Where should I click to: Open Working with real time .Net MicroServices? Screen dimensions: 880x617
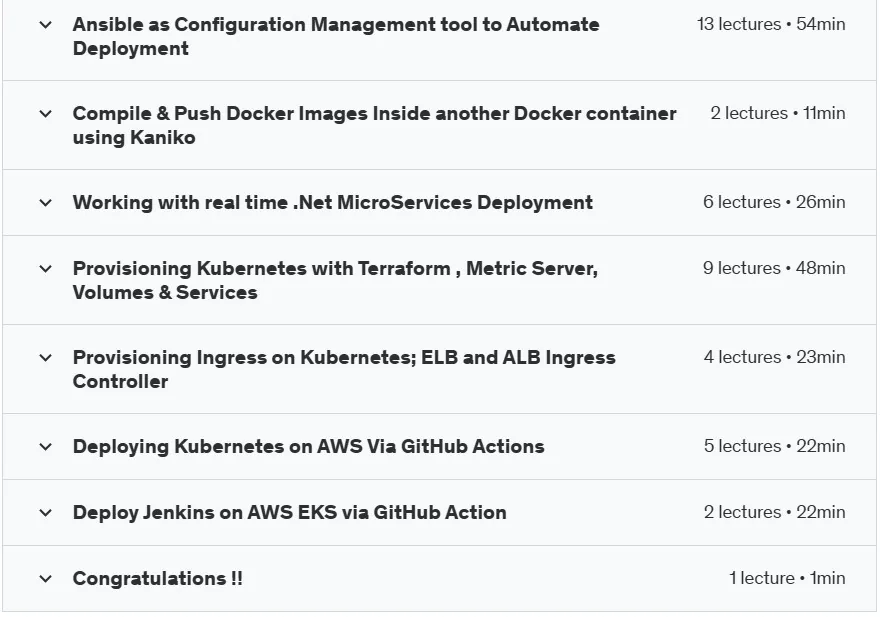pos(332,203)
